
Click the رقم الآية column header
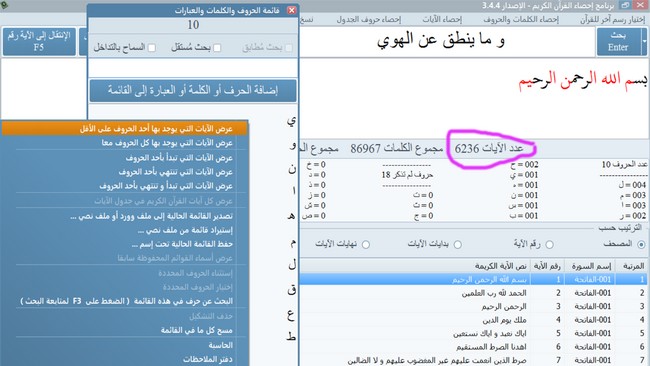click(x=547, y=266)
